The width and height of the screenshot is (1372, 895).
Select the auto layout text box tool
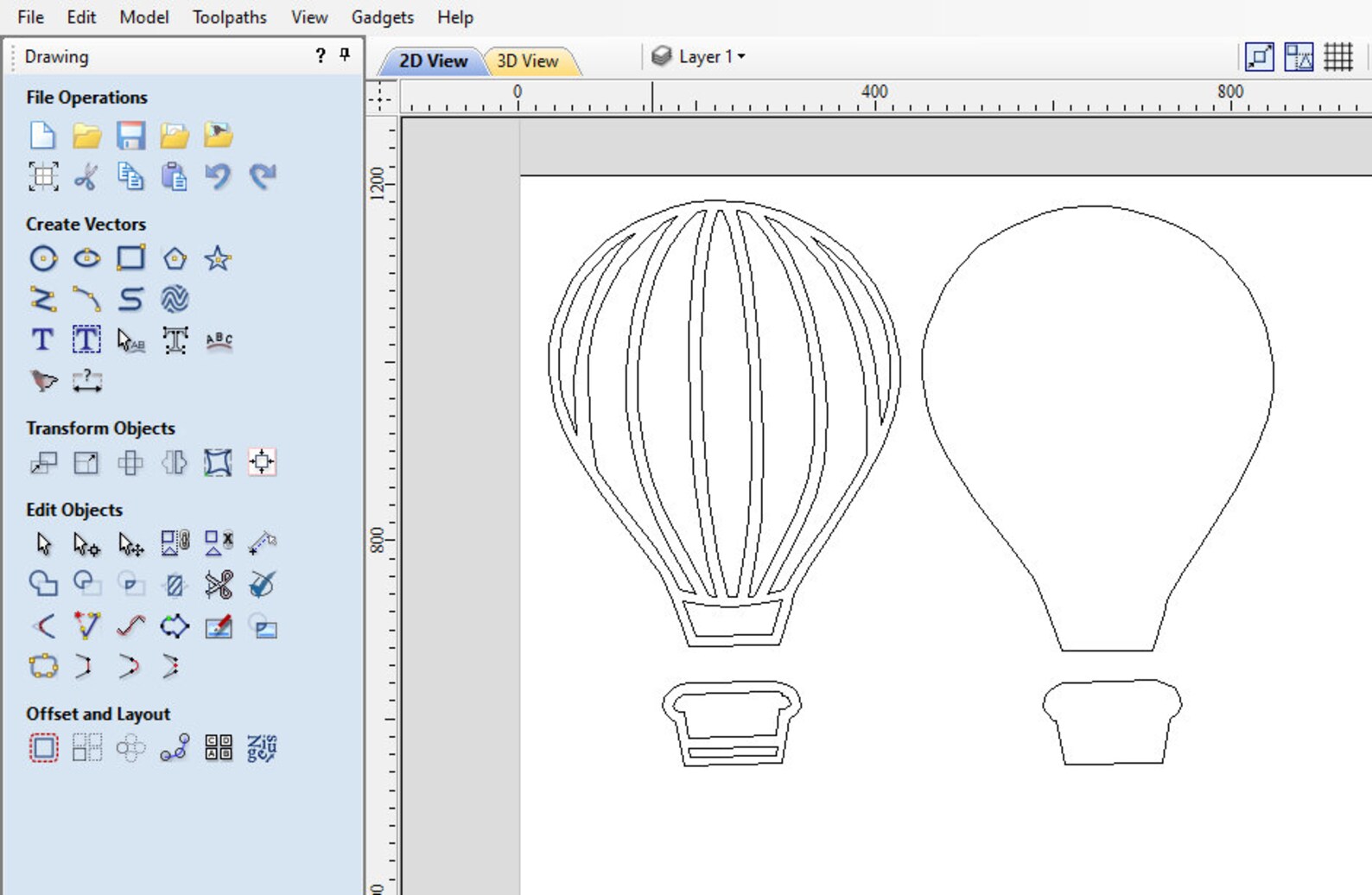[x=86, y=340]
